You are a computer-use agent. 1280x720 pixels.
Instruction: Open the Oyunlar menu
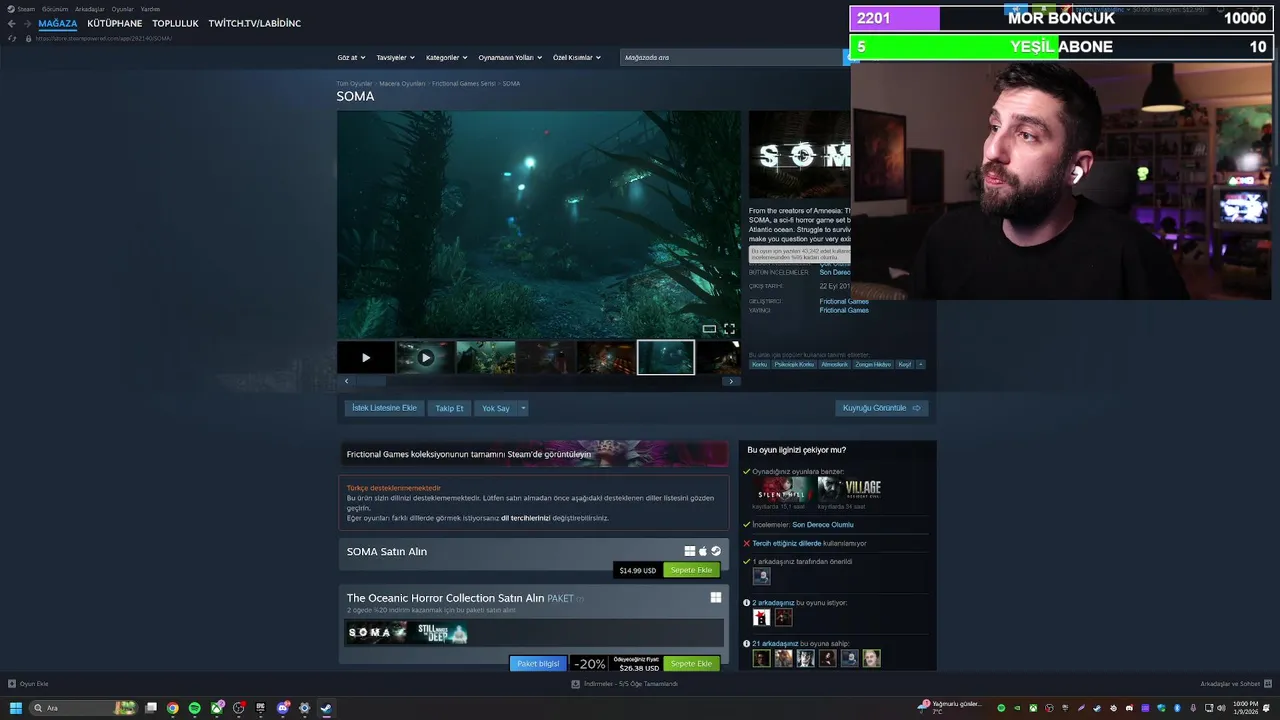pos(123,9)
